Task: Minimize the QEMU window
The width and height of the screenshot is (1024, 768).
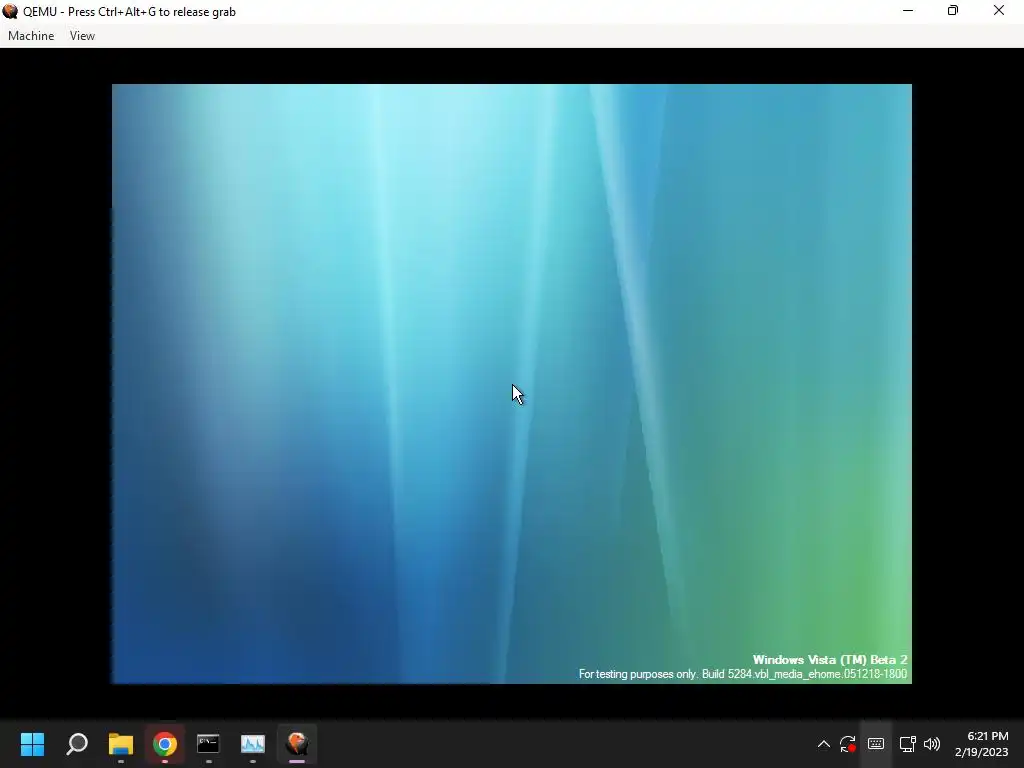Action: (908, 11)
